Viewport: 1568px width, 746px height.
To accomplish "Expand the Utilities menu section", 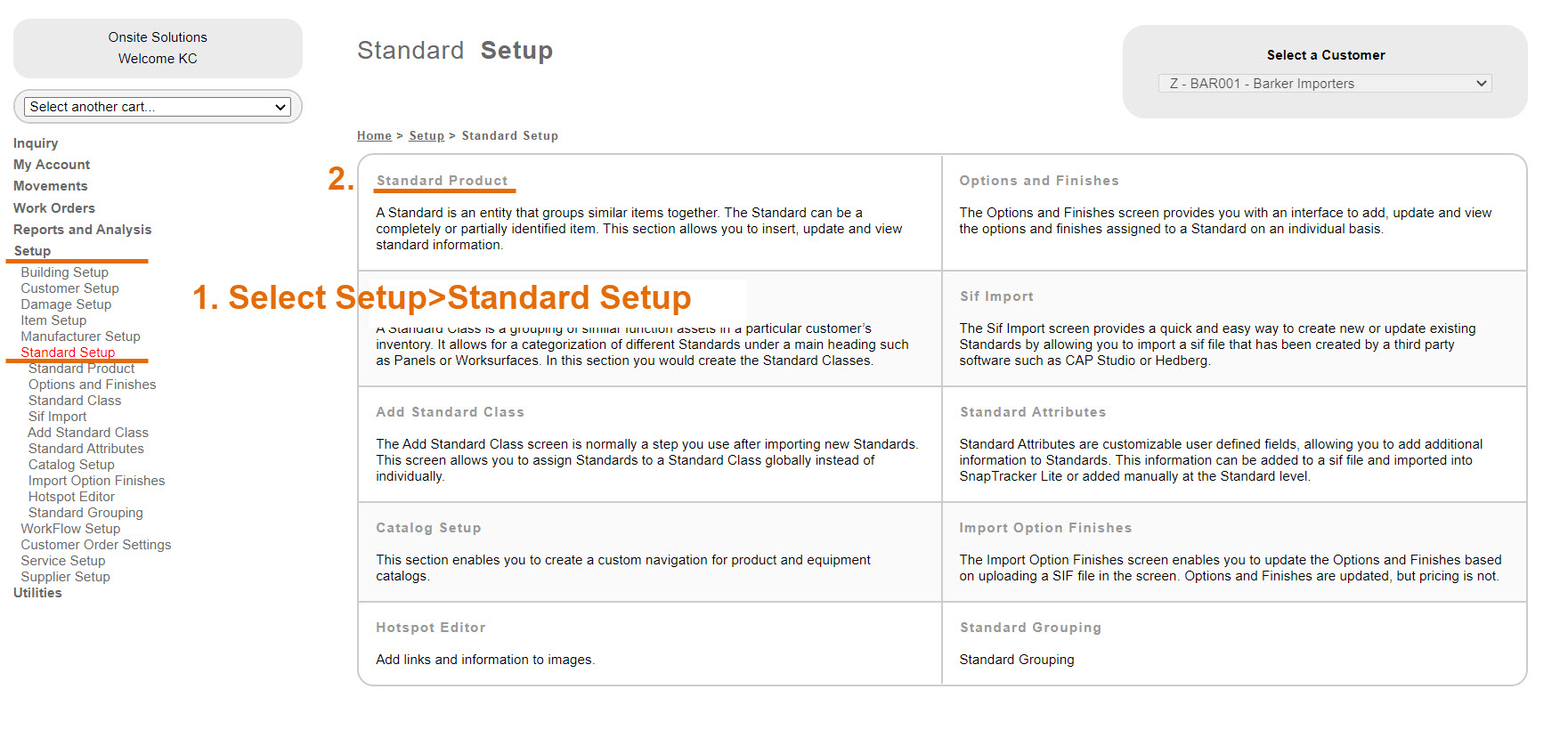I will pos(37,593).
